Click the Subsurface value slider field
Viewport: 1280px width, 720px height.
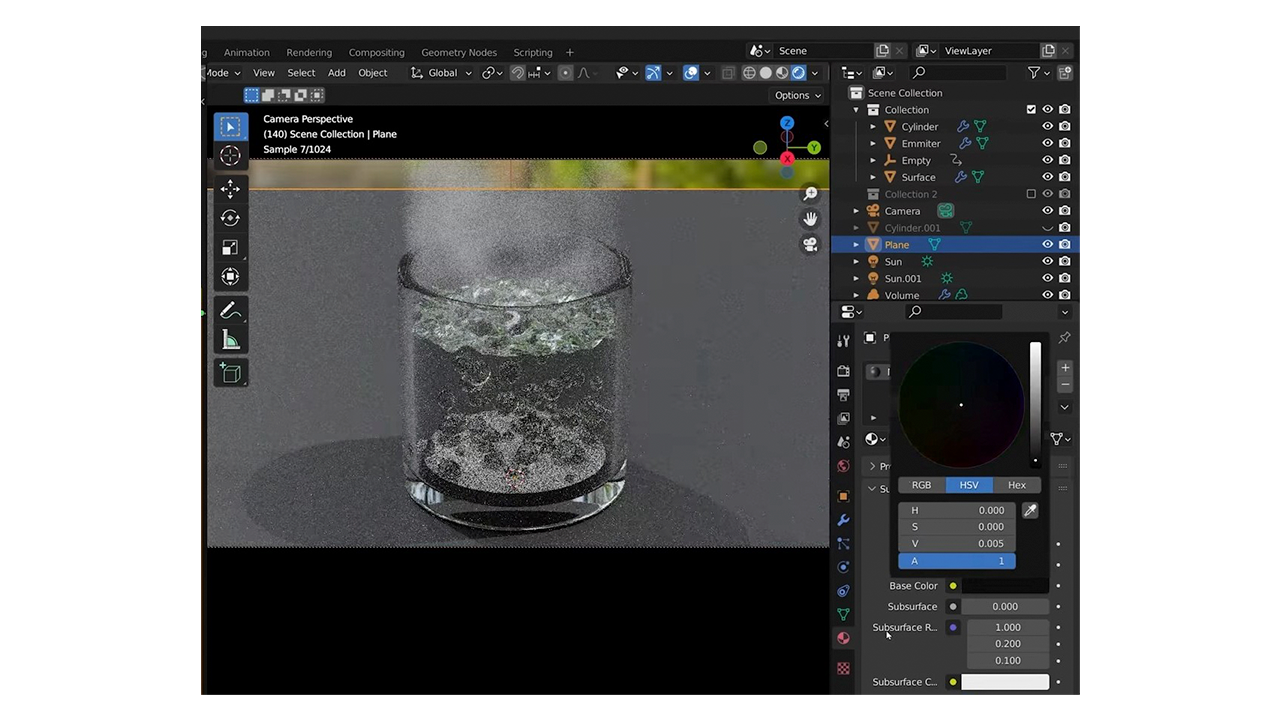click(1005, 607)
